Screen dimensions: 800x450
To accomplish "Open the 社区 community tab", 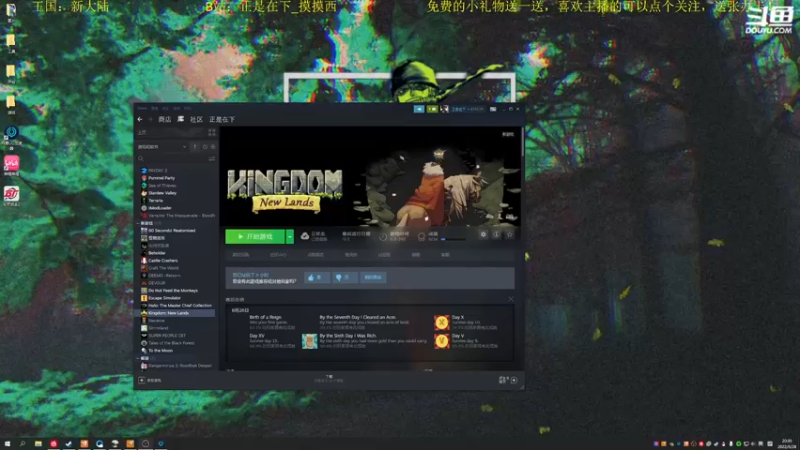I will coord(196,119).
